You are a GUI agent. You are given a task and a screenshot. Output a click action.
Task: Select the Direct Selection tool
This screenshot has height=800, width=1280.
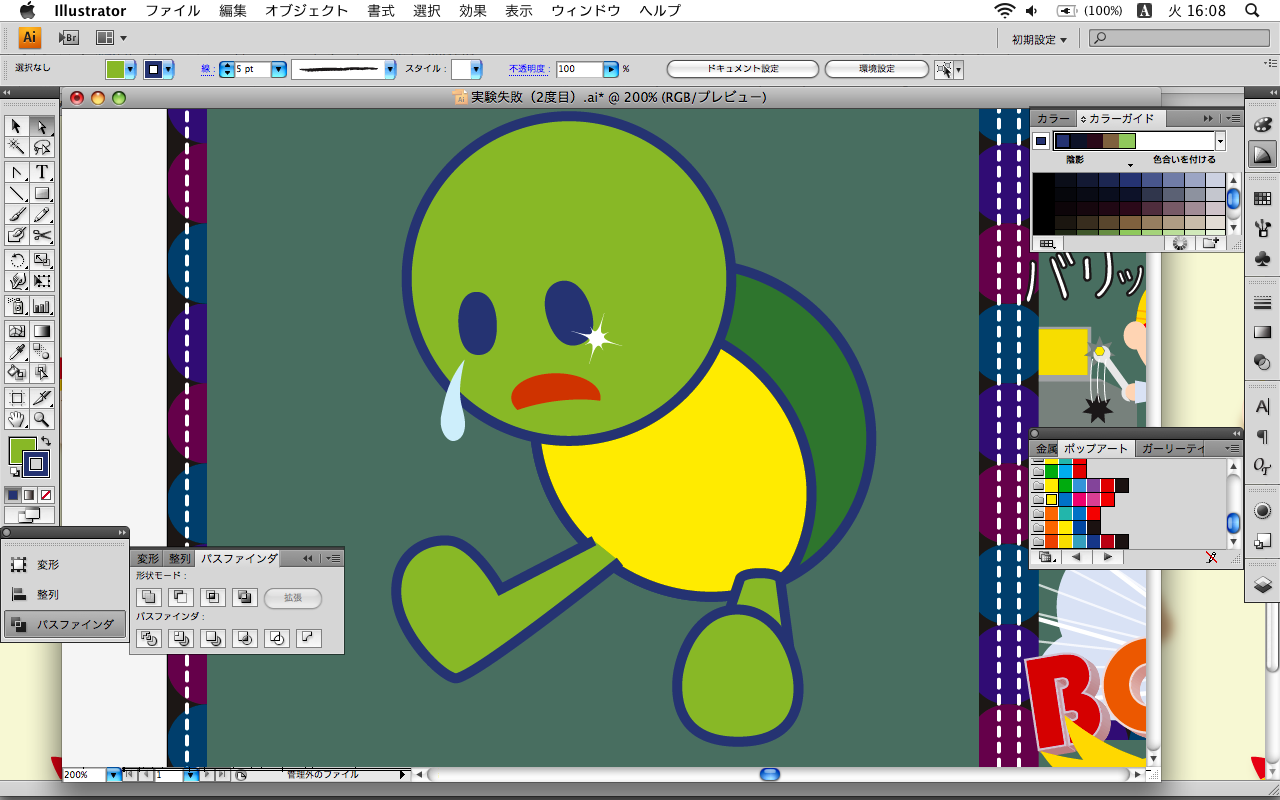pos(42,126)
